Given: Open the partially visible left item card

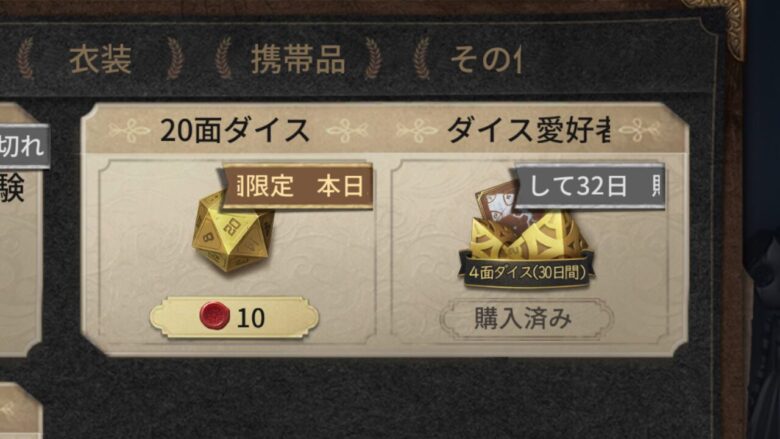Looking at the screenshot, I should click(20, 230).
